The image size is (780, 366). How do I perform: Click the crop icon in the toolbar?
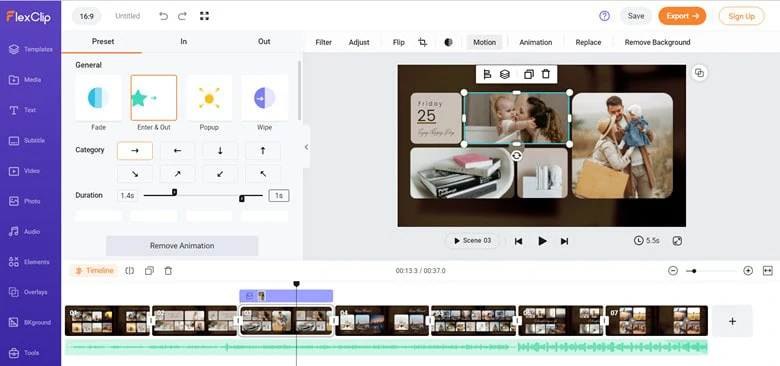coord(422,42)
